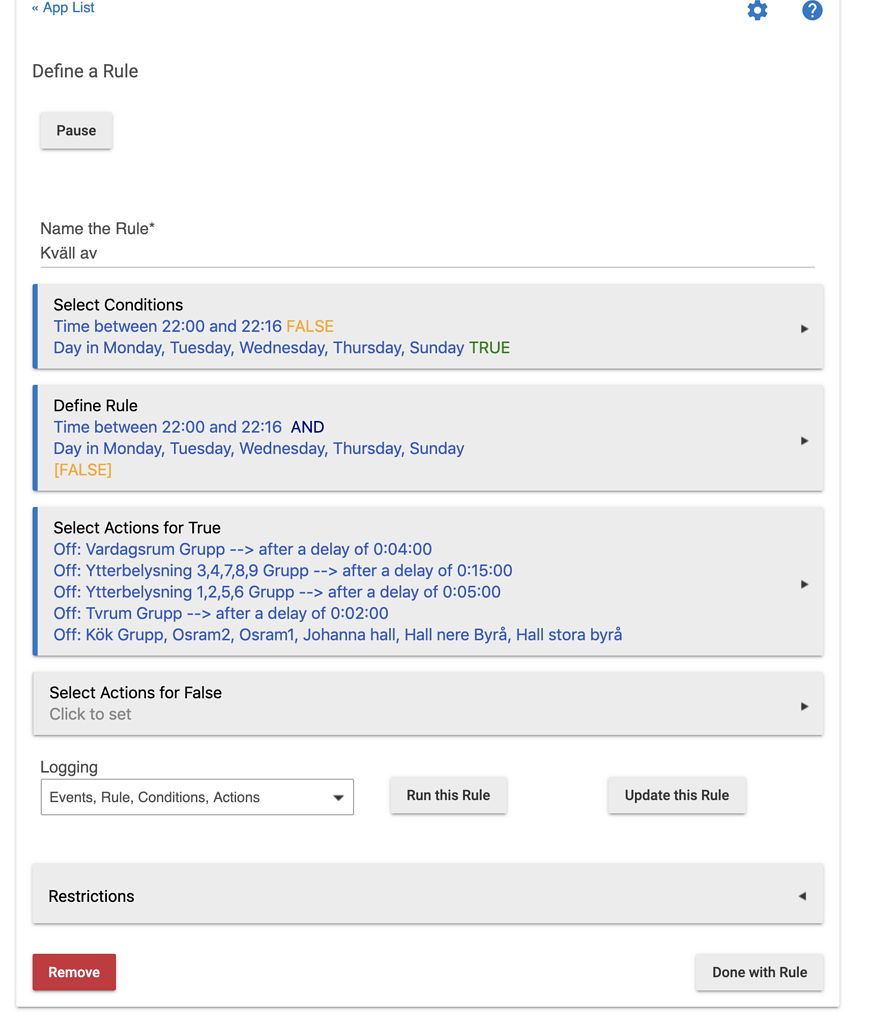This screenshot has height=1023, width=871.
Task: Open the Select Conditions panel title
Action: (x=118, y=305)
